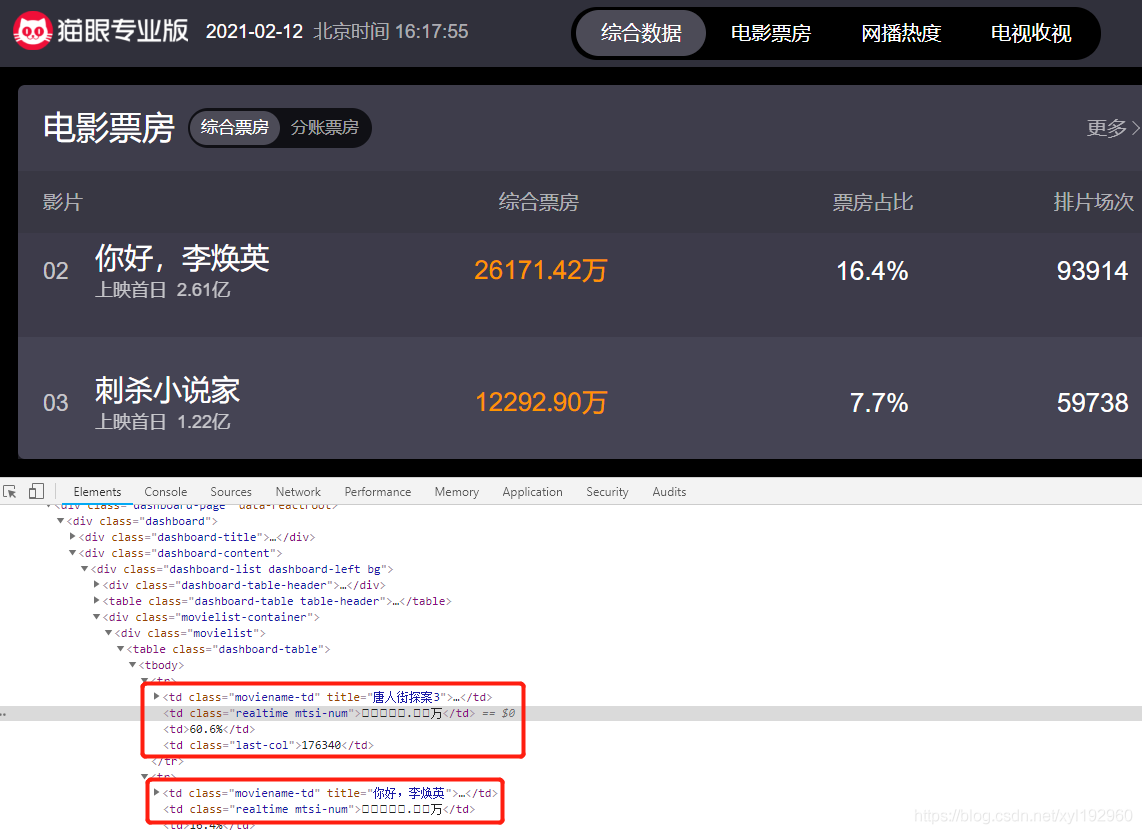
Task: Select the 综合票房 toggle option
Action: click(x=235, y=128)
